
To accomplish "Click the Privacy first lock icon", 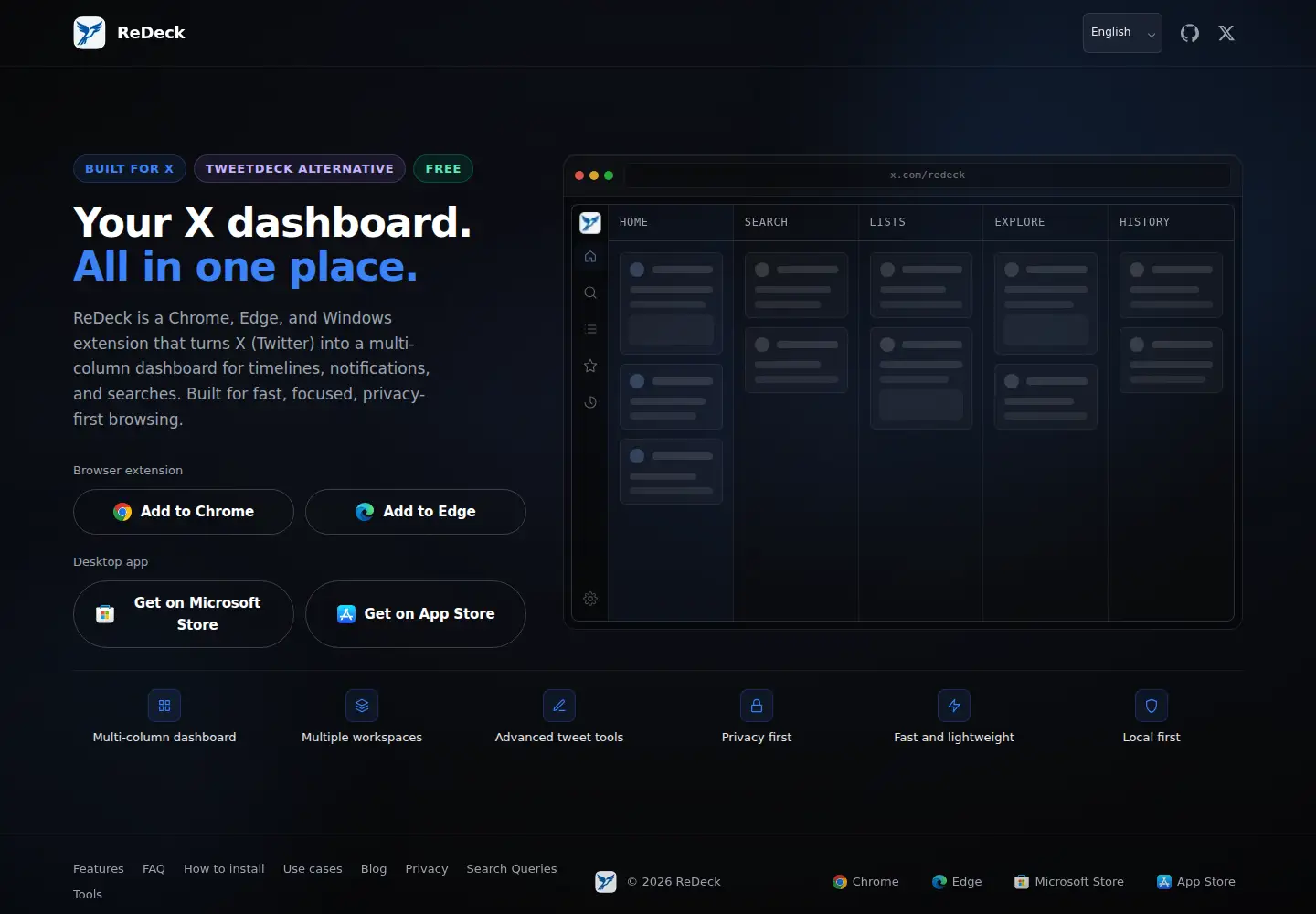I will click(757, 706).
